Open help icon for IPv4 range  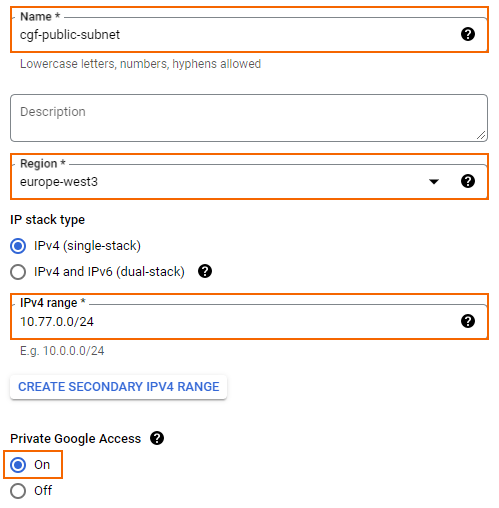point(468,321)
